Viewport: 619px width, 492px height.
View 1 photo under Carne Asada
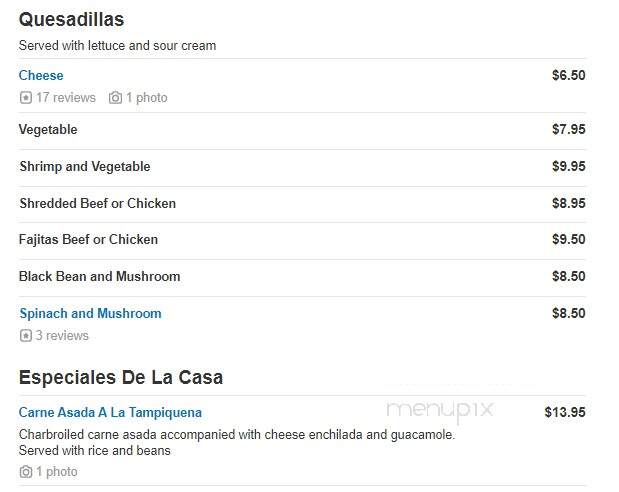tap(57, 471)
